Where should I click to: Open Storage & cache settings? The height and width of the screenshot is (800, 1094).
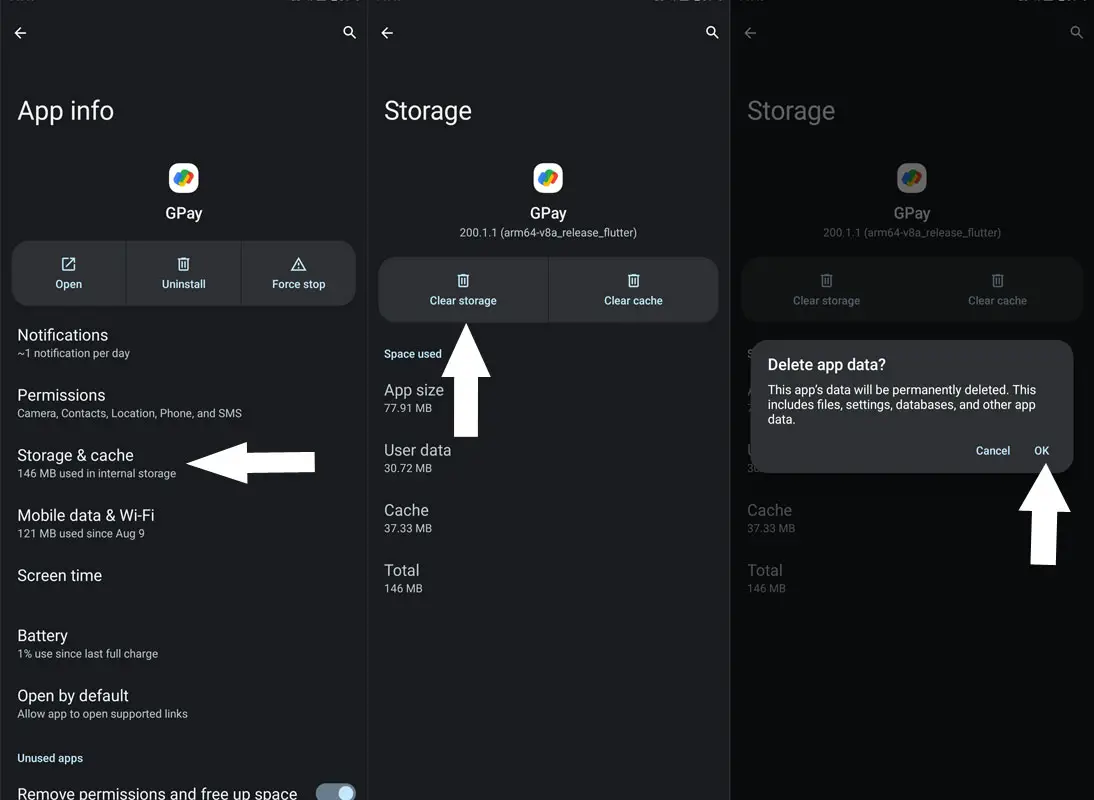183,463
